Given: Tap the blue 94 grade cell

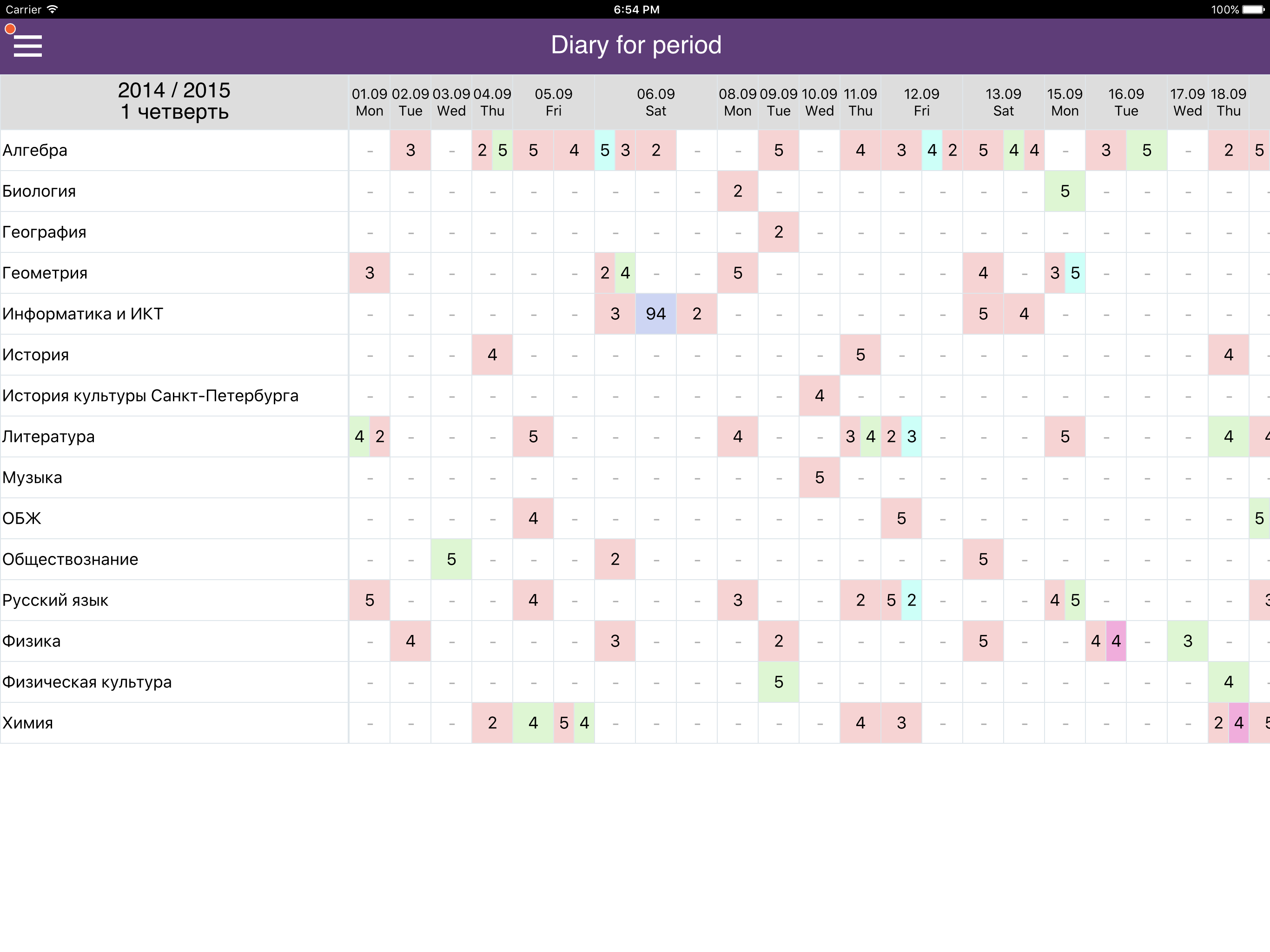Looking at the screenshot, I should pyautogui.click(x=655, y=314).
